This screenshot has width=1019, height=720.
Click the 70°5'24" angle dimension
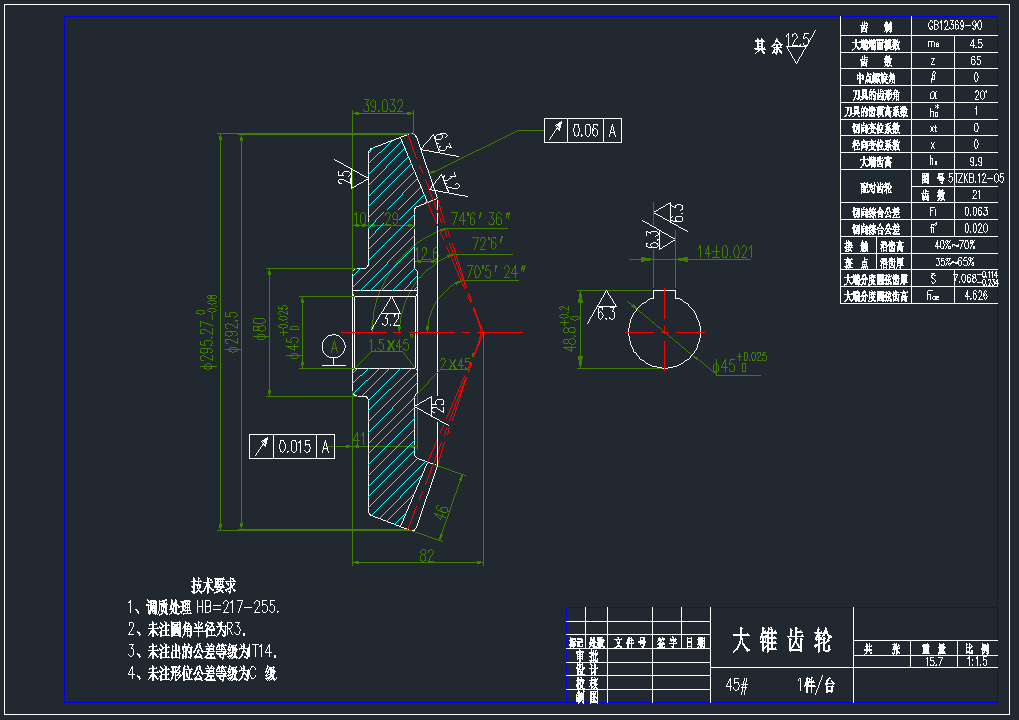[x=496, y=272]
